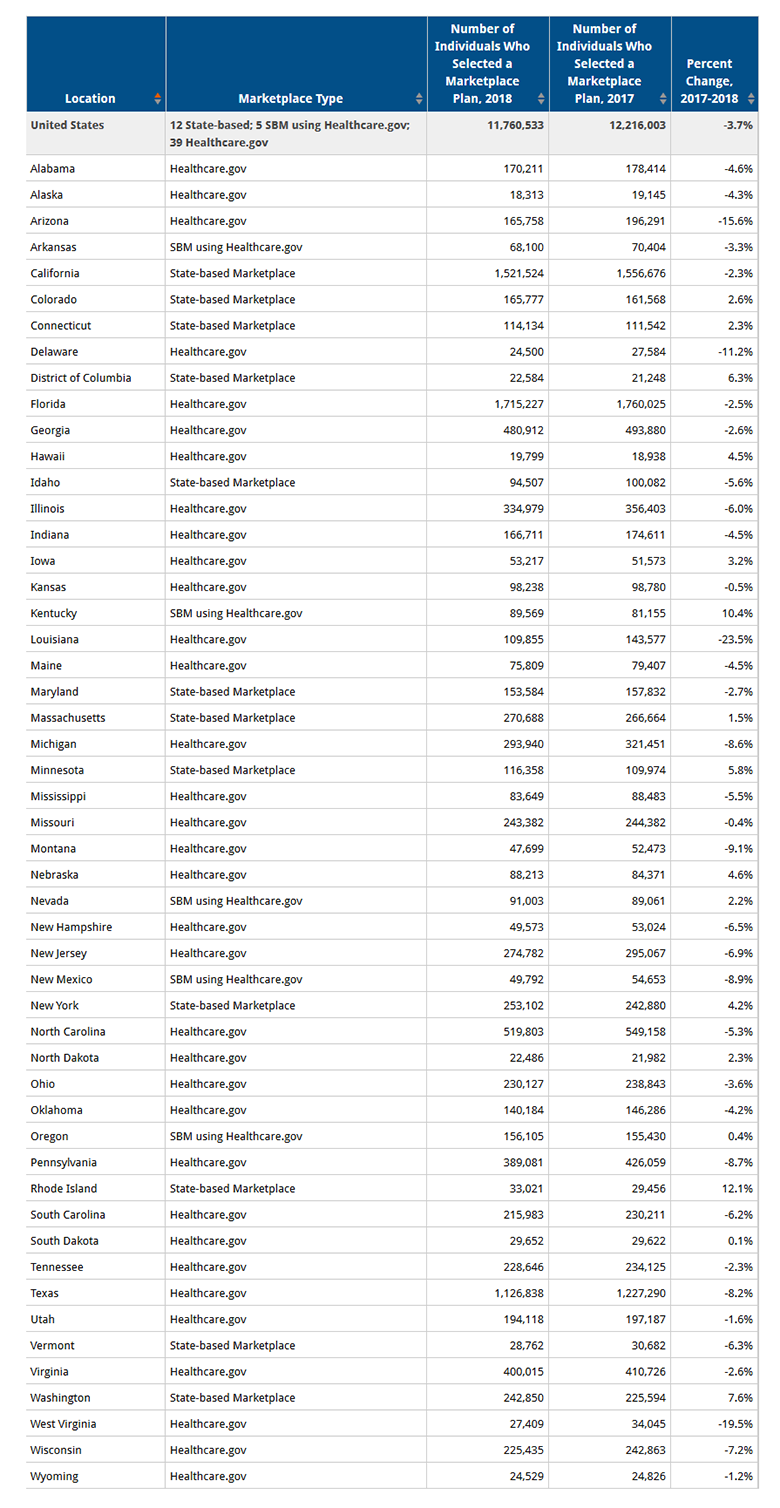Screen dimensions: 780x1508
Task: Select New York State-based Marketplace cell
Action: pos(232,1005)
